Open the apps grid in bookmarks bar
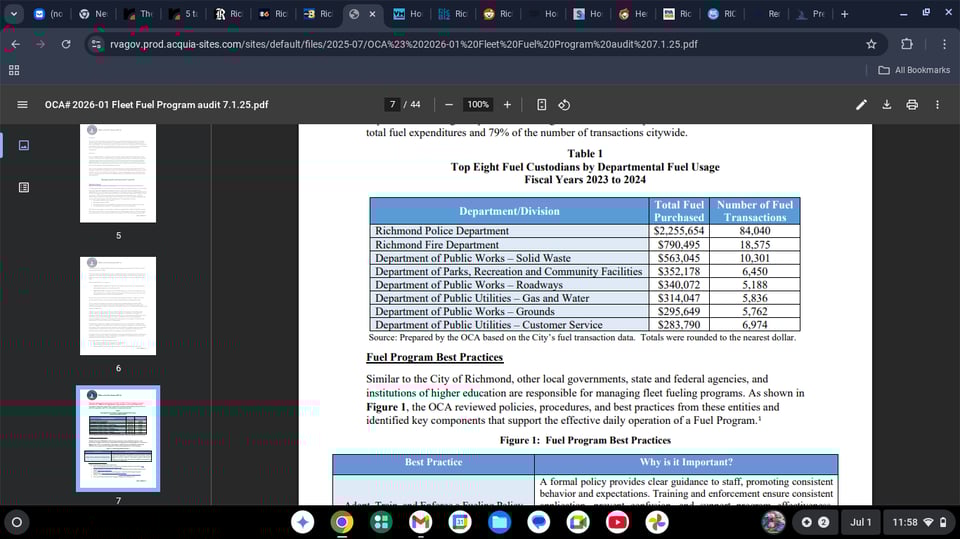 coord(14,70)
